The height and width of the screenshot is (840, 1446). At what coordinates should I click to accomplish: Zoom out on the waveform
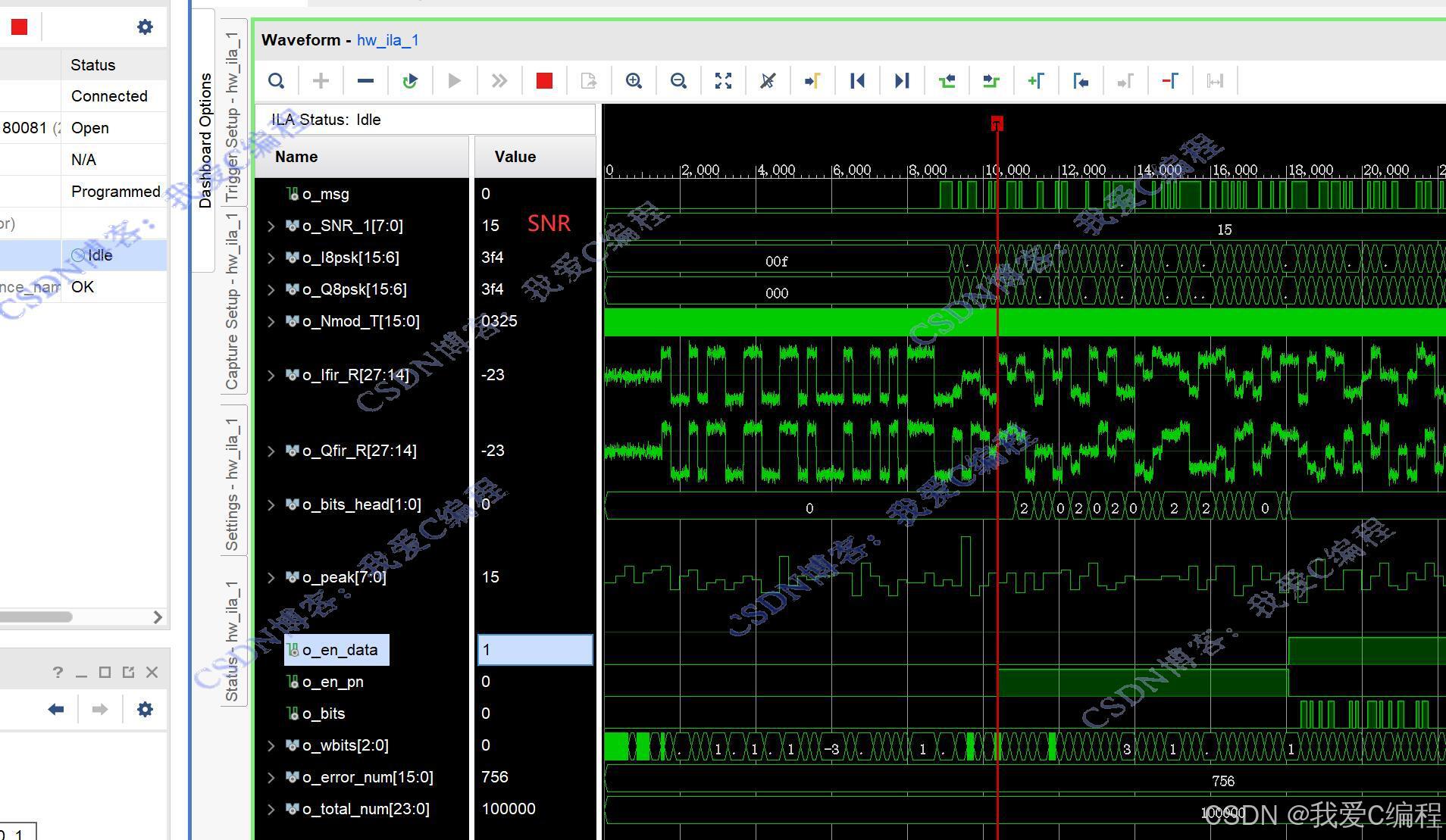click(x=678, y=81)
